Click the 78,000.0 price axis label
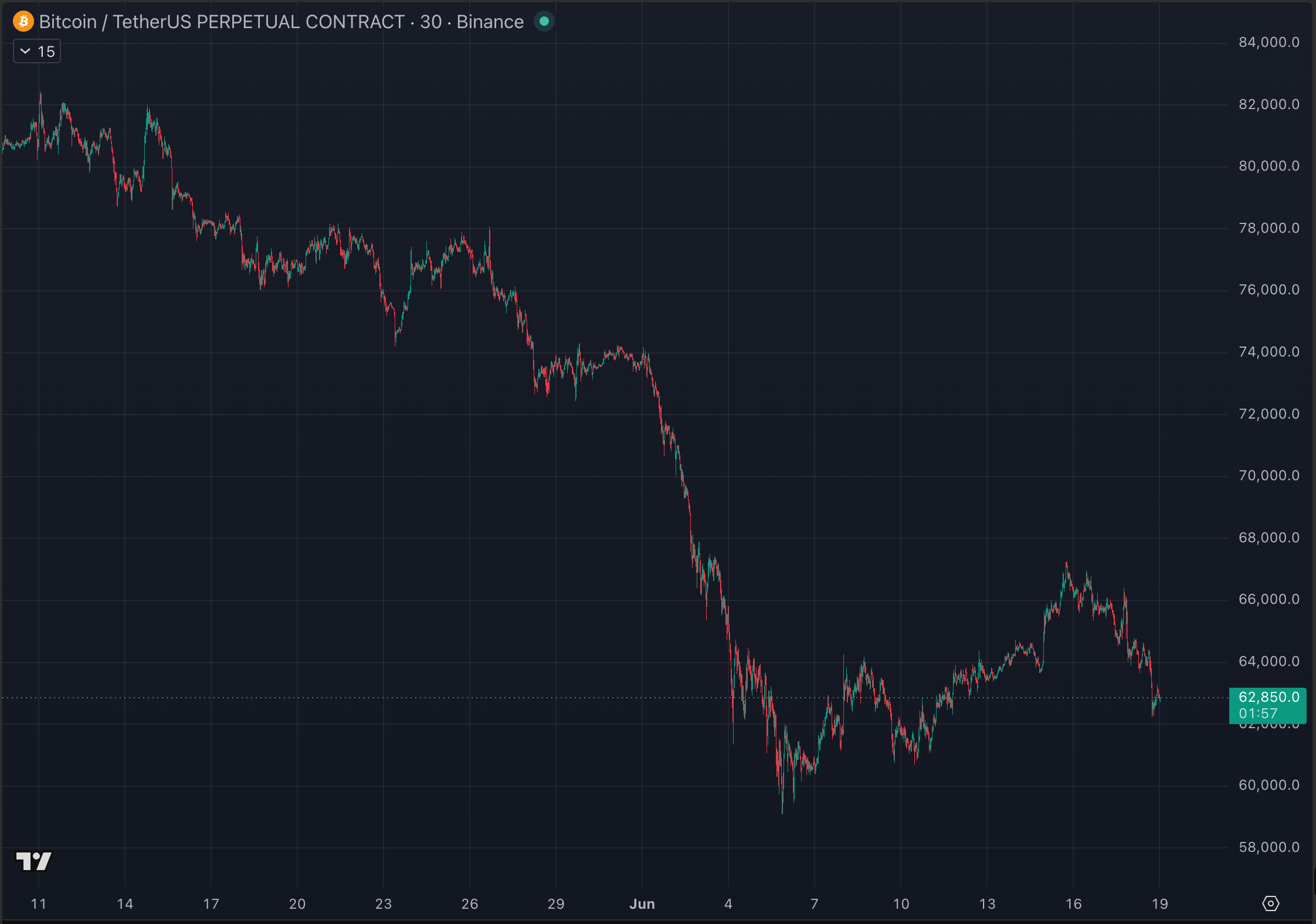The image size is (1316, 924). coord(1268,228)
